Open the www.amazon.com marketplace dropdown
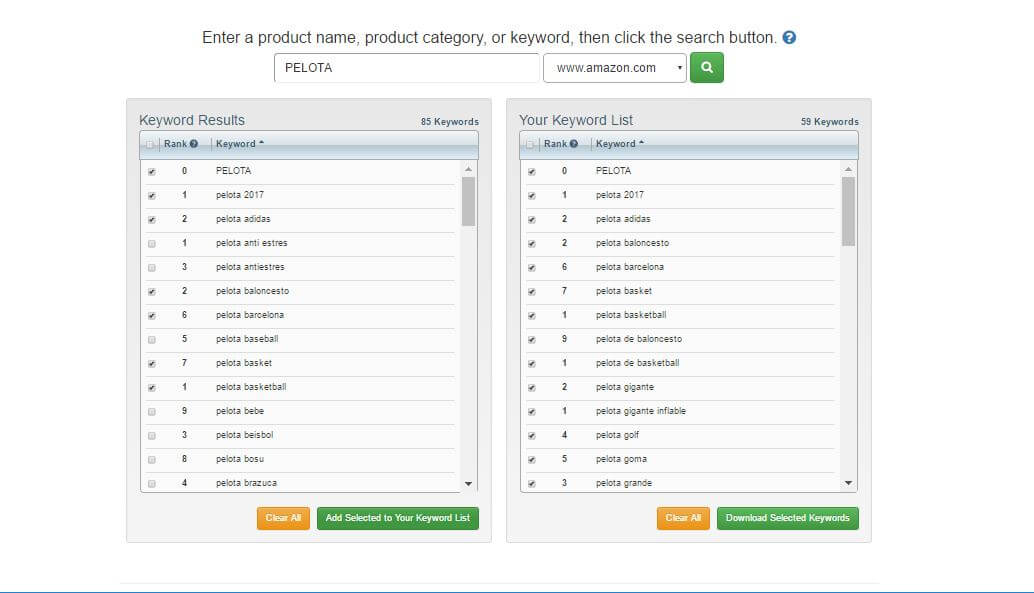 615,68
